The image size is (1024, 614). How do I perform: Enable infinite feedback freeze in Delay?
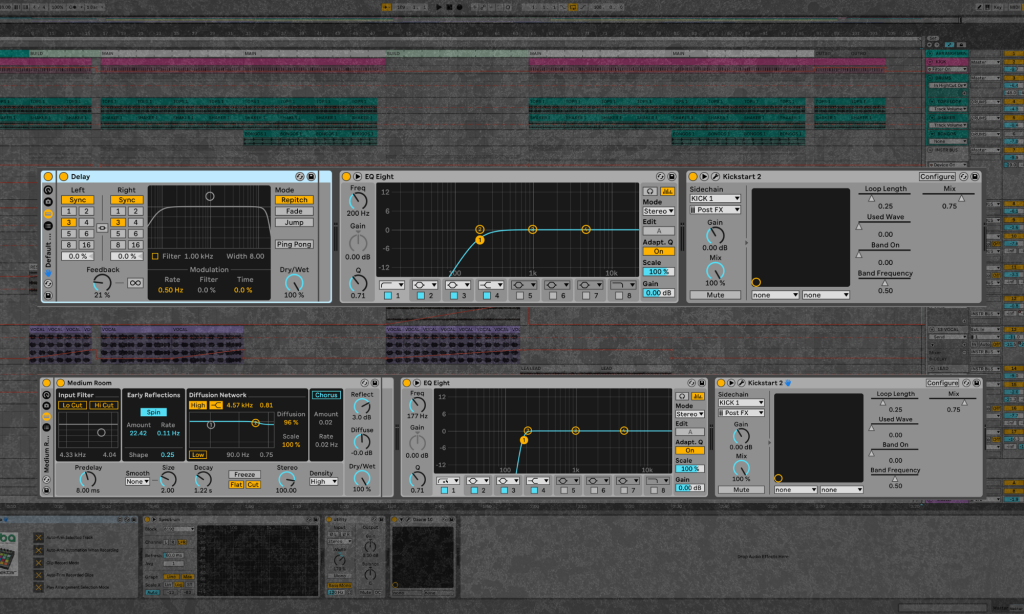[x=135, y=283]
